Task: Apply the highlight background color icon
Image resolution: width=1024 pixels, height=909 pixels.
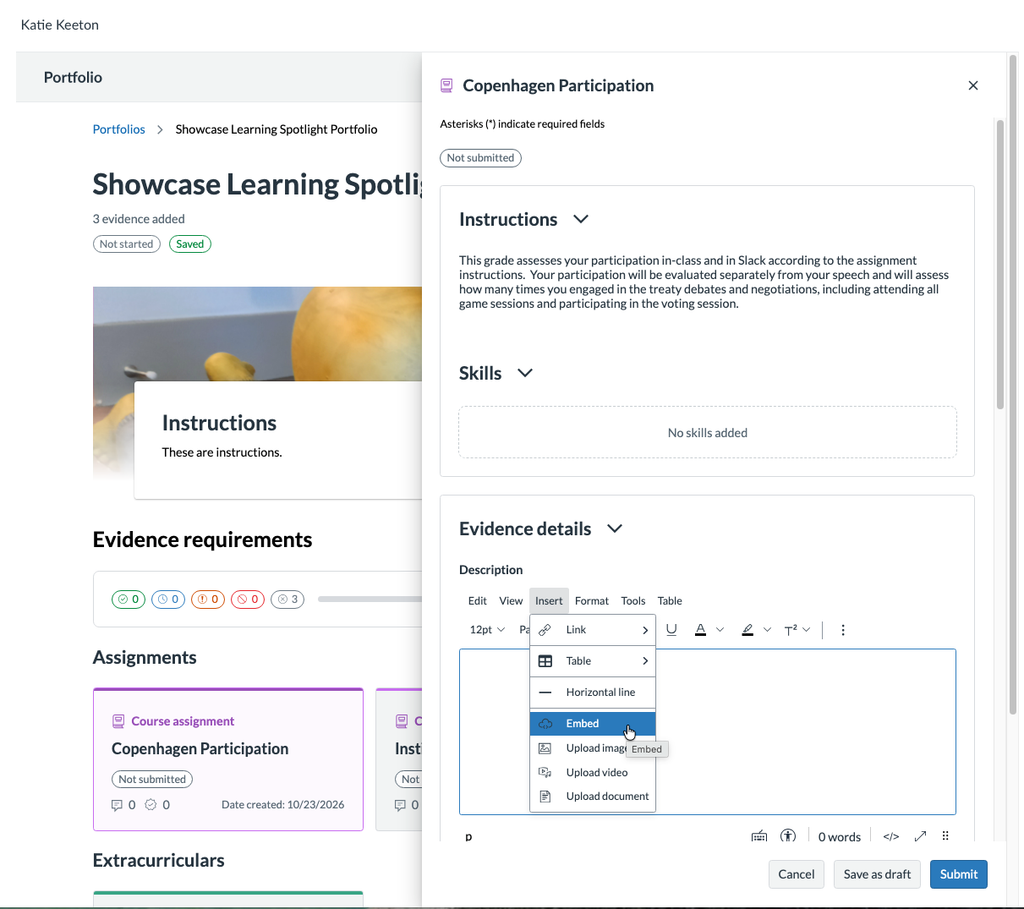Action: pyautogui.click(x=747, y=630)
